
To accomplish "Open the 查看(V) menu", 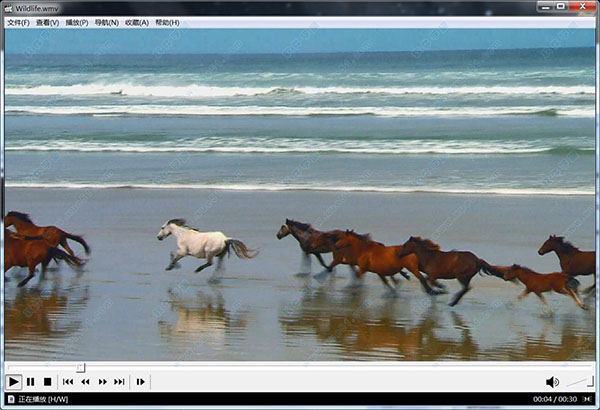I will pyautogui.click(x=47, y=22).
